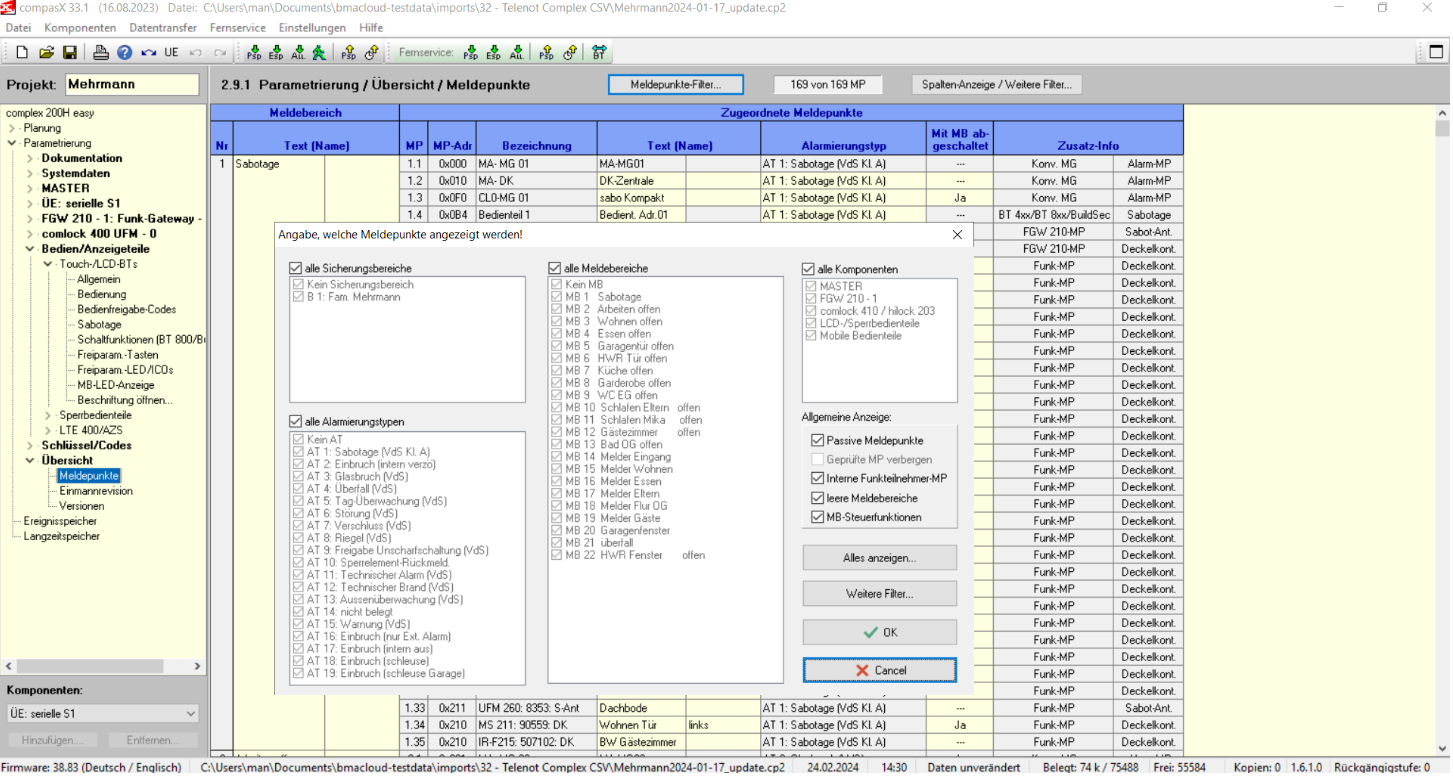
Task: Click the local PSP green down-arrow icon
Action: click(254, 52)
